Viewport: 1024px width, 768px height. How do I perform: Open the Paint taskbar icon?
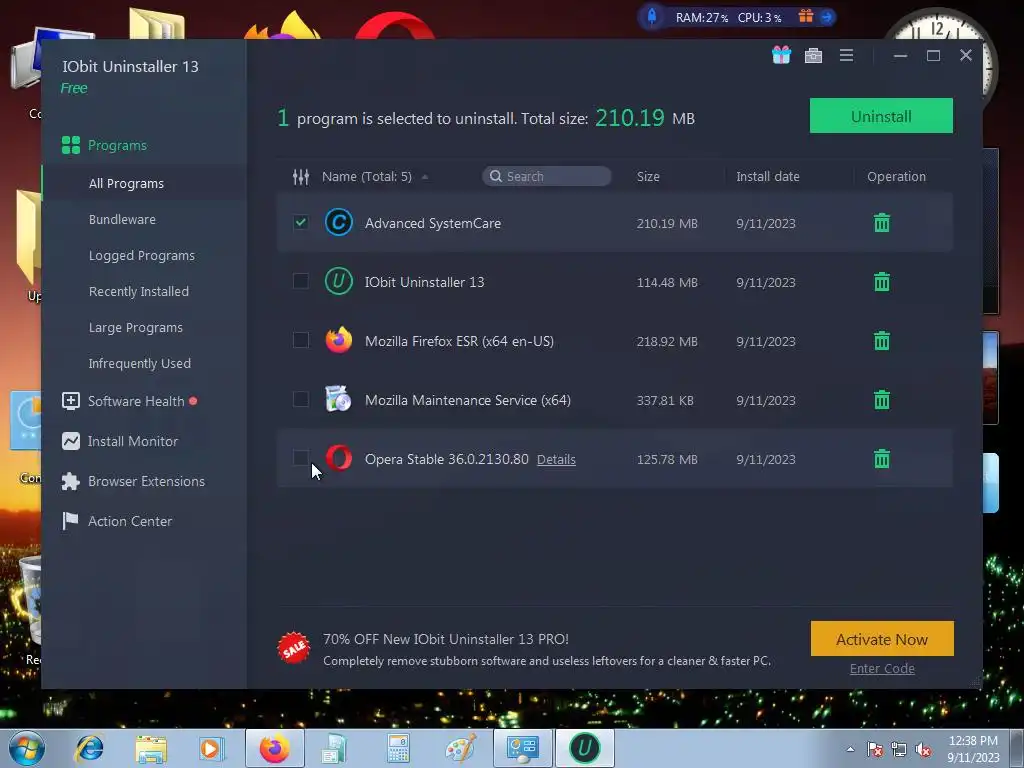(x=460, y=748)
